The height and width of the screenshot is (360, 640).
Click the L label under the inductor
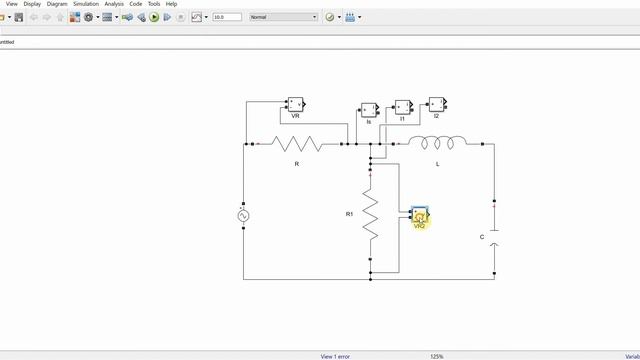(437, 164)
